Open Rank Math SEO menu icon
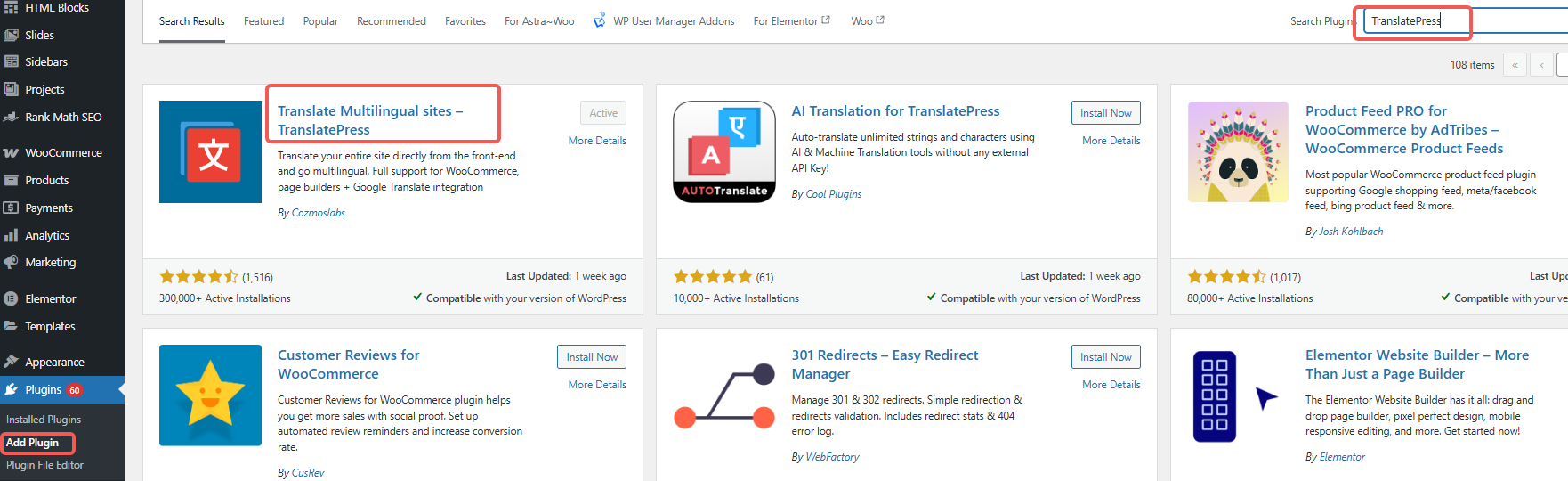 point(11,117)
